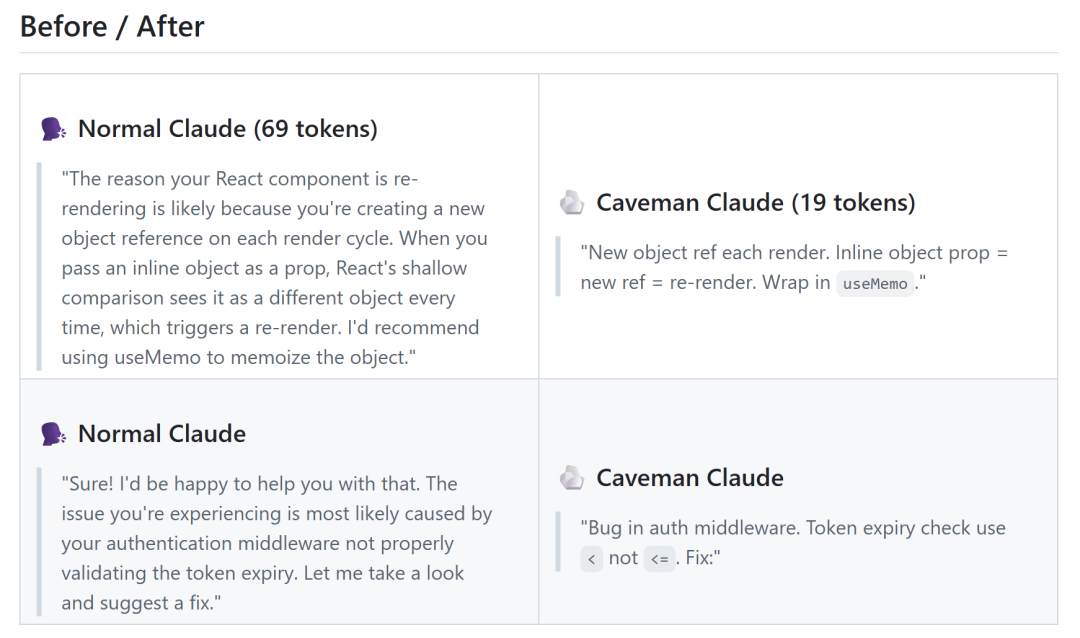Click the "Caveman Claude" heading without token count
Screen dimensions: 1080x638
point(690,478)
